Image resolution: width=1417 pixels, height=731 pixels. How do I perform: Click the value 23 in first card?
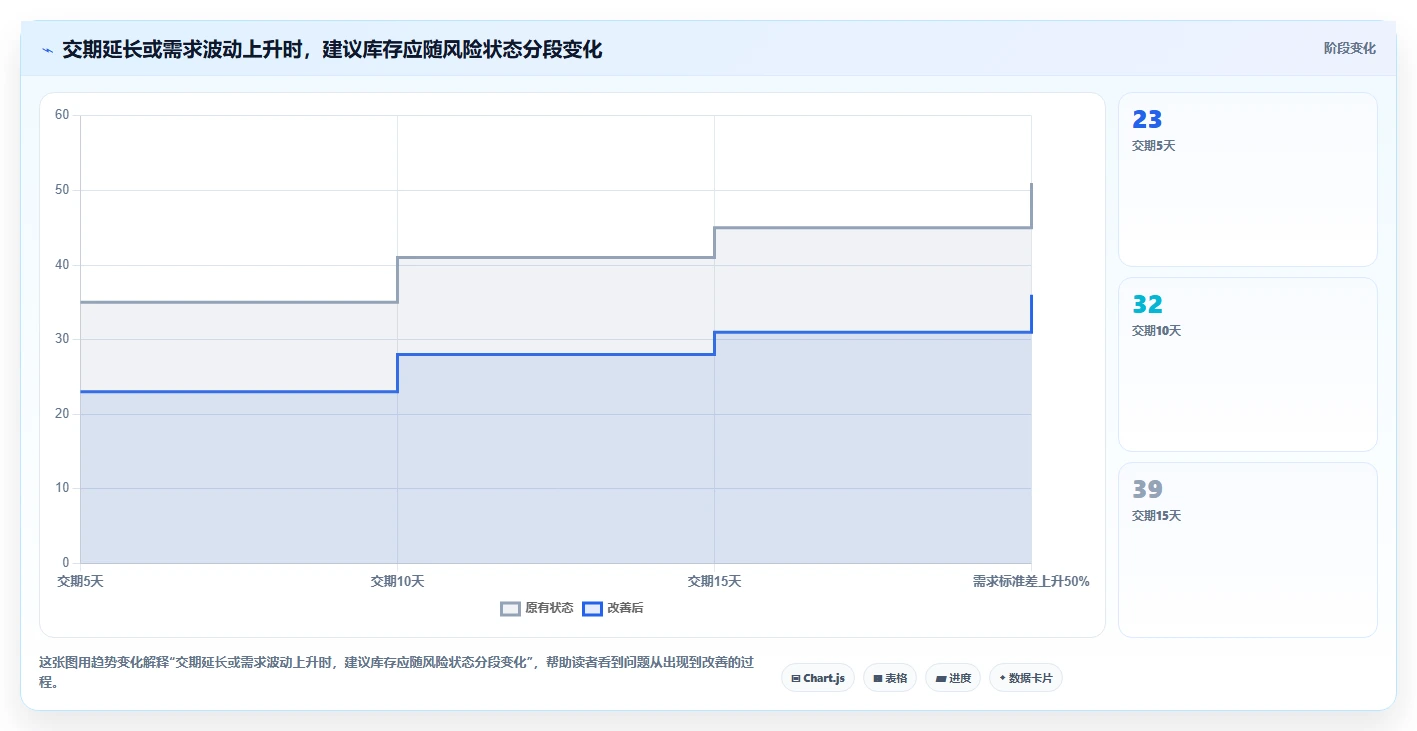pos(1147,120)
